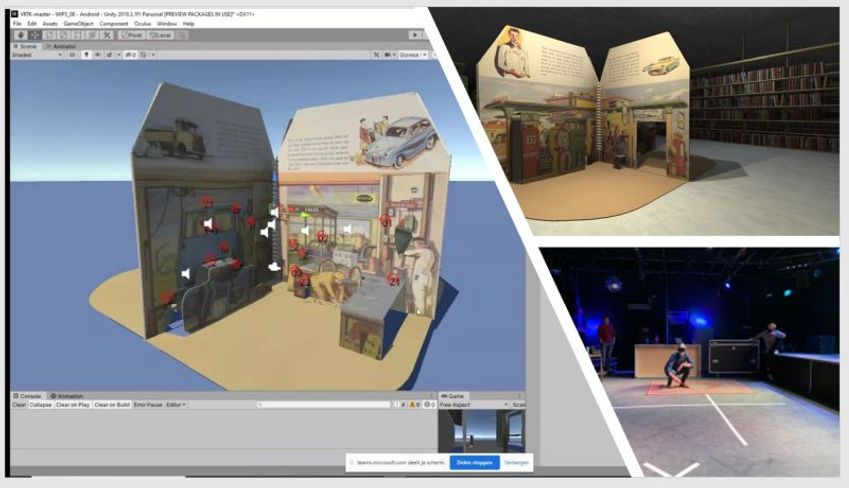Toggle Clear on Build option
Viewport: 849px width, 488px height.
(112, 405)
